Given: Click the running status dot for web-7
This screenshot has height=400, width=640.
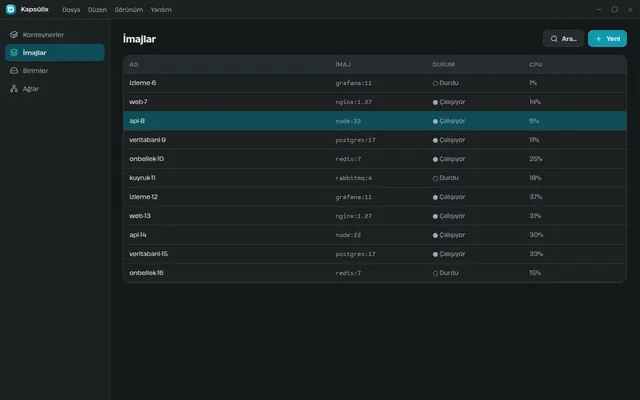Looking at the screenshot, I should click(x=435, y=102).
